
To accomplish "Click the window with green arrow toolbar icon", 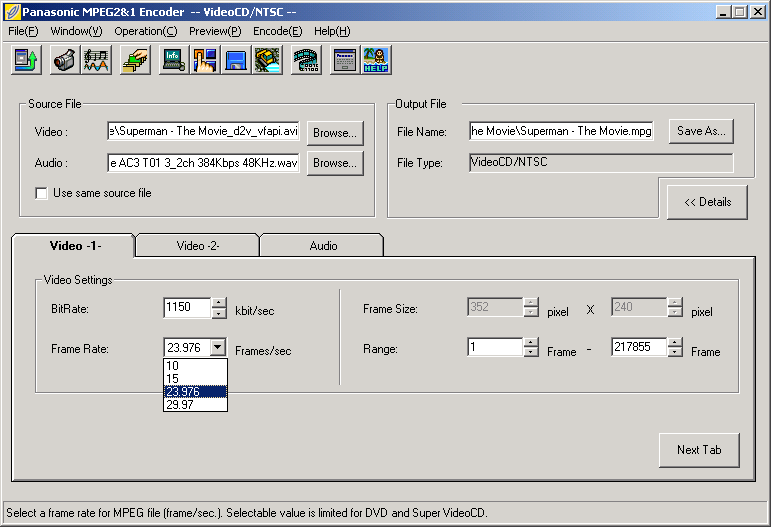I will point(26,60).
